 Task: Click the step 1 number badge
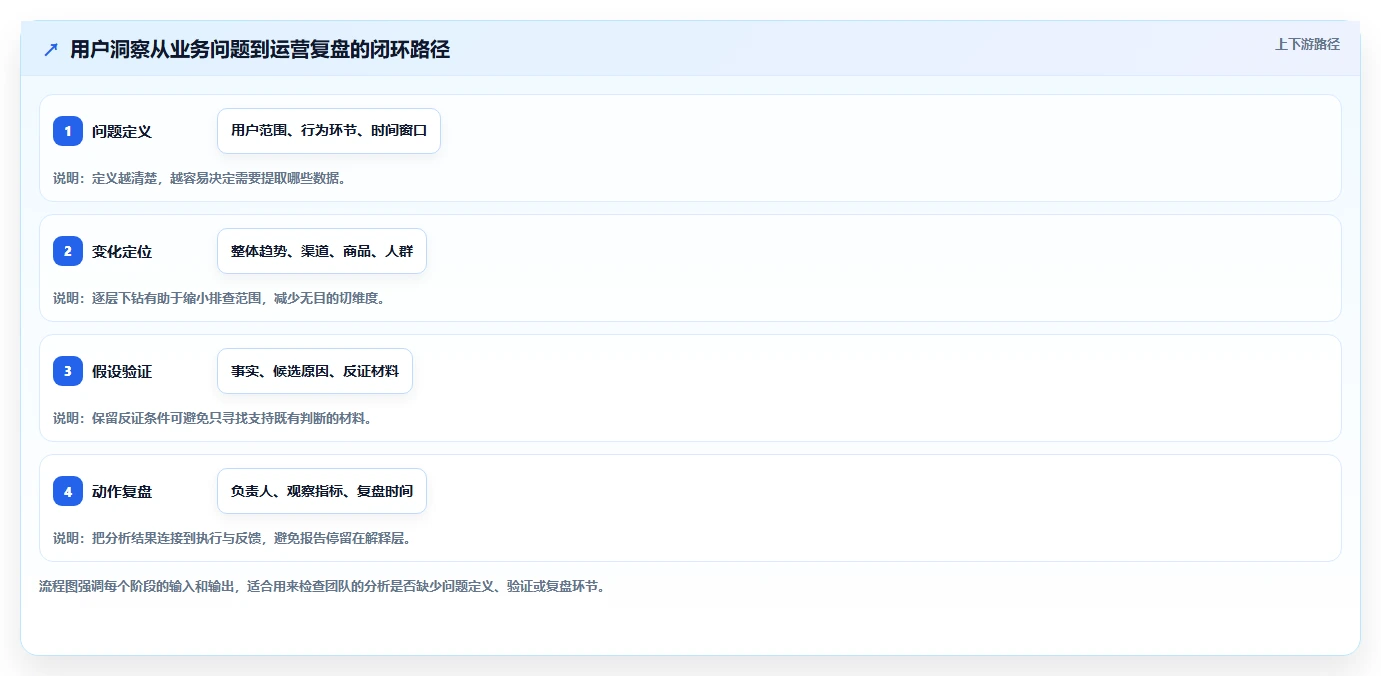(x=68, y=131)
